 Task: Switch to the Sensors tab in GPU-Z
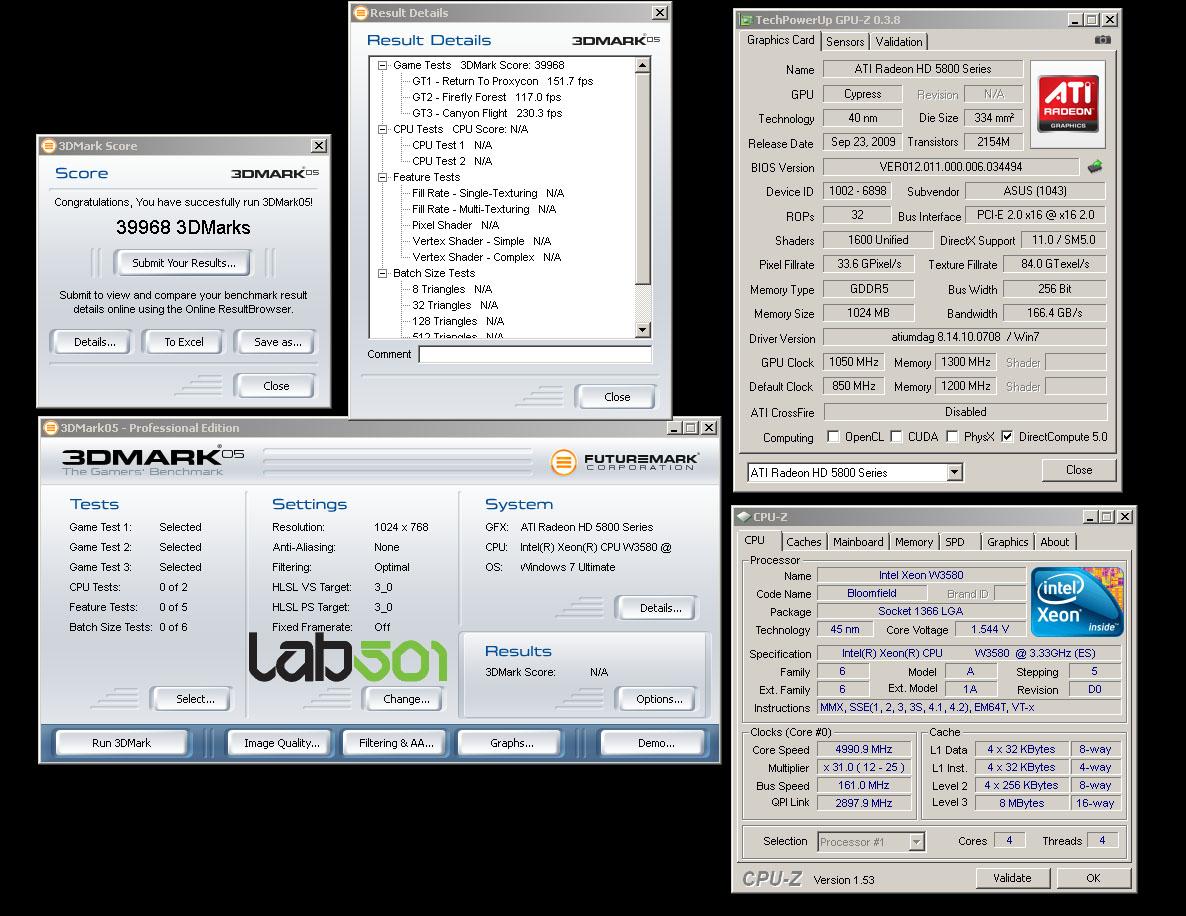845,42
